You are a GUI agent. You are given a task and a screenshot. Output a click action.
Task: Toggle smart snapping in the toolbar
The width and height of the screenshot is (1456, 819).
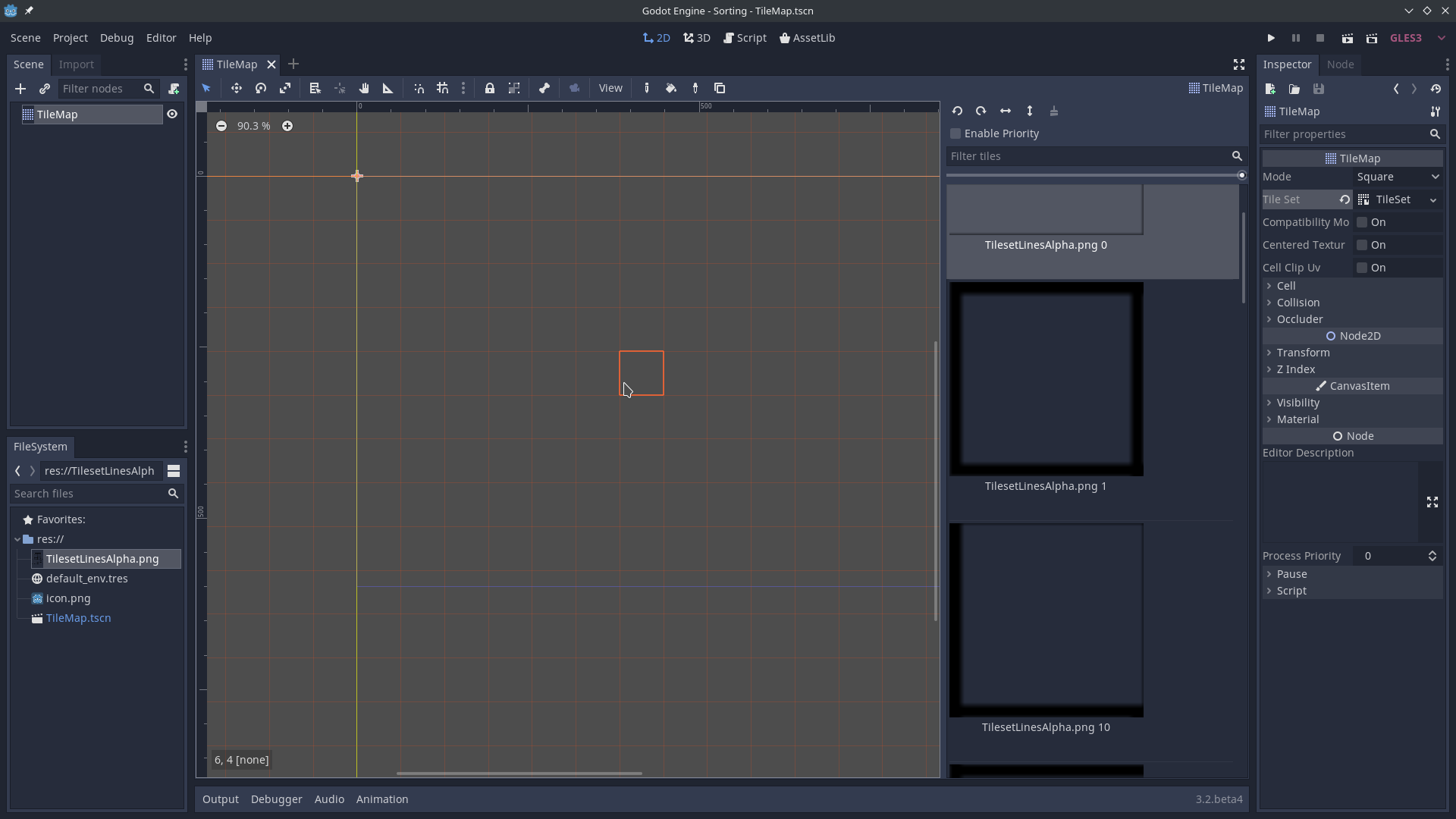coord(419,88)
